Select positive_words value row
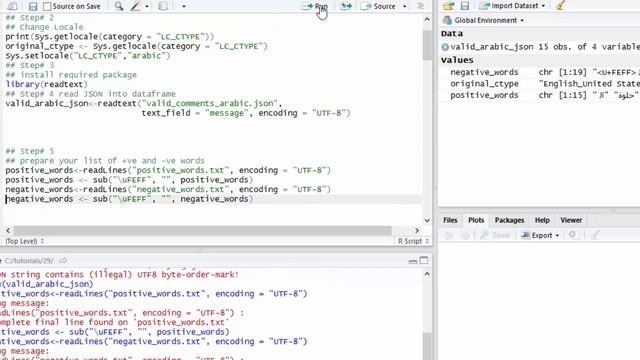 point(540,95)
